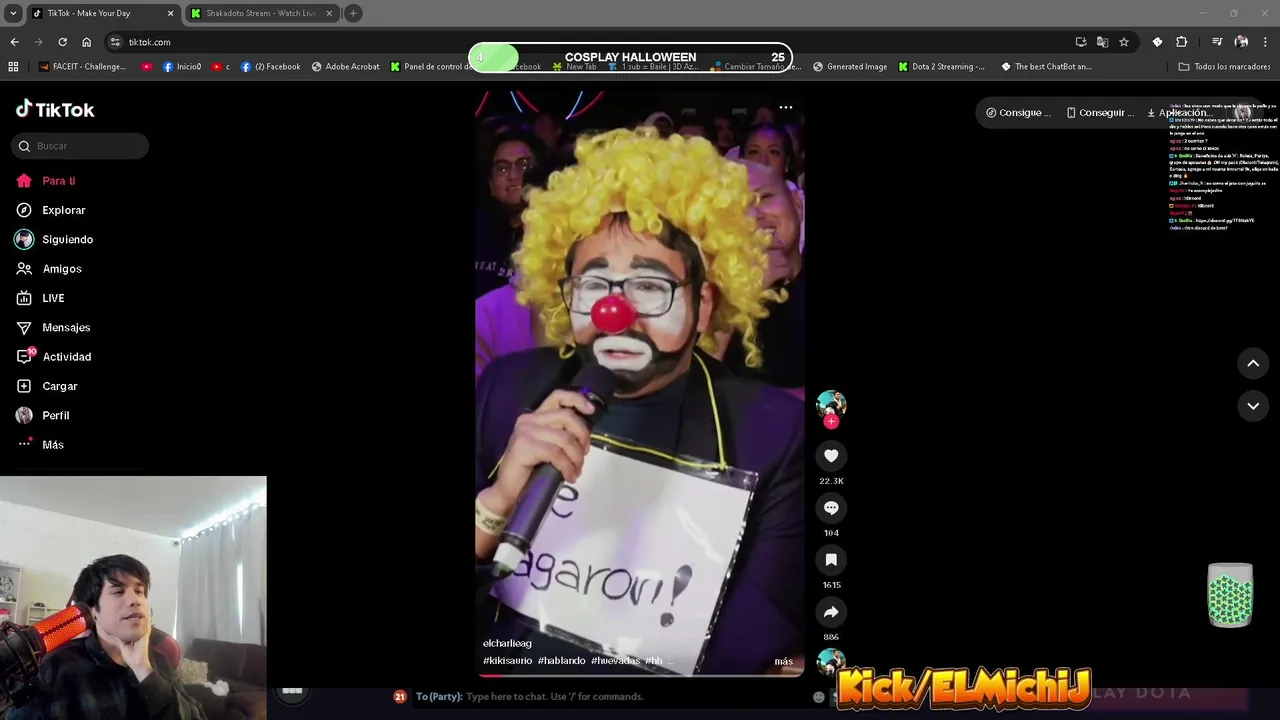Bookmark the video to favorites

(831, 560)
